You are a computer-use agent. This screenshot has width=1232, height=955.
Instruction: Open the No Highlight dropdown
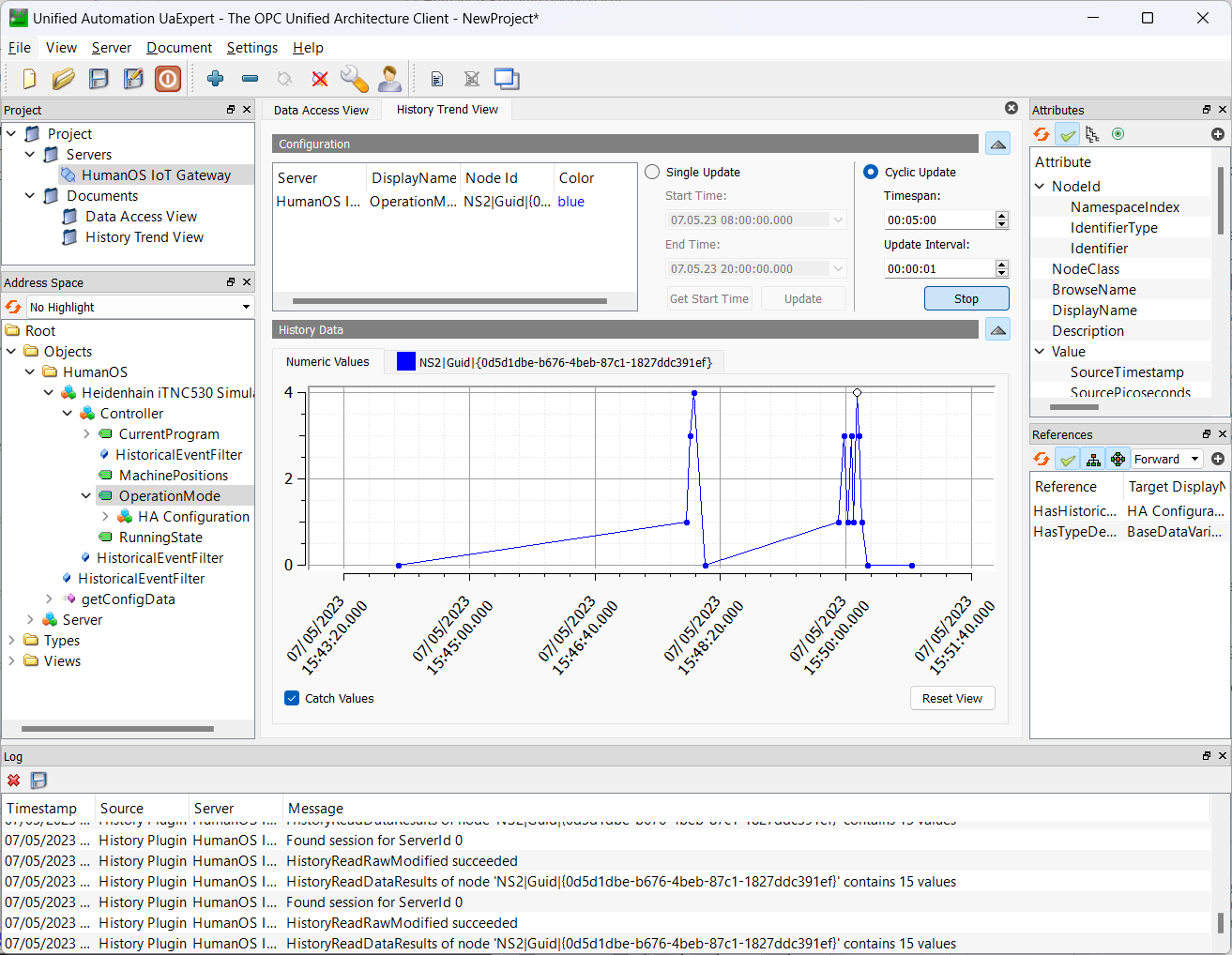tap(140, 307)
